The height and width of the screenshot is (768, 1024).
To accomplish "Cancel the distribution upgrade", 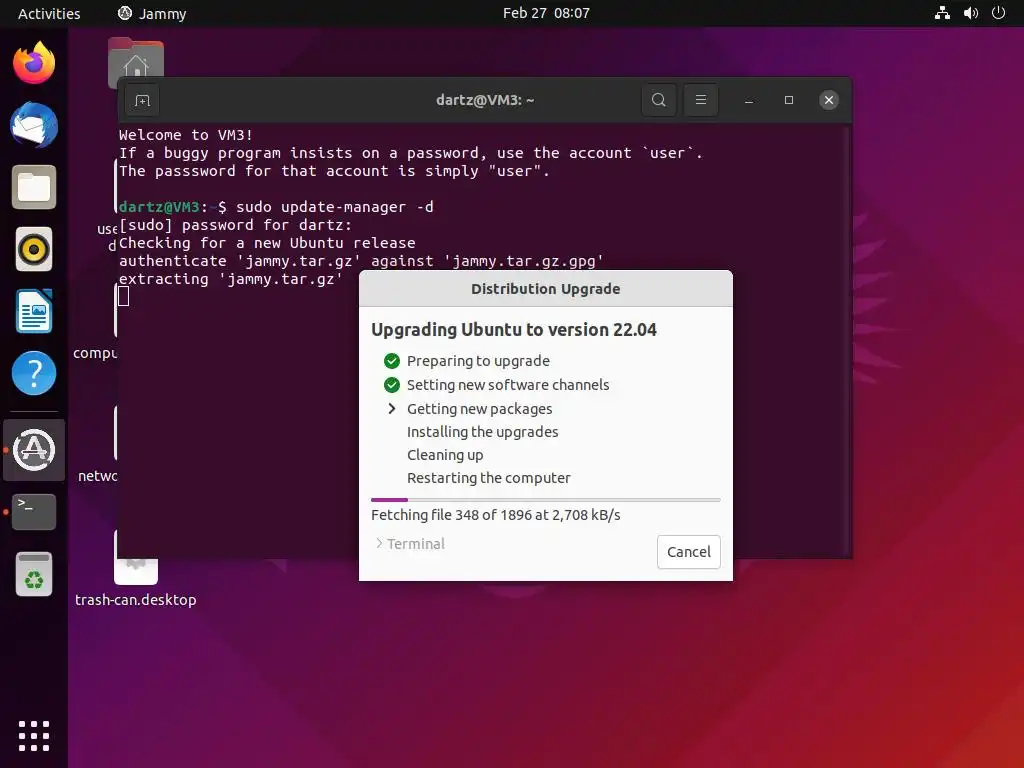I will pos(688,552).
